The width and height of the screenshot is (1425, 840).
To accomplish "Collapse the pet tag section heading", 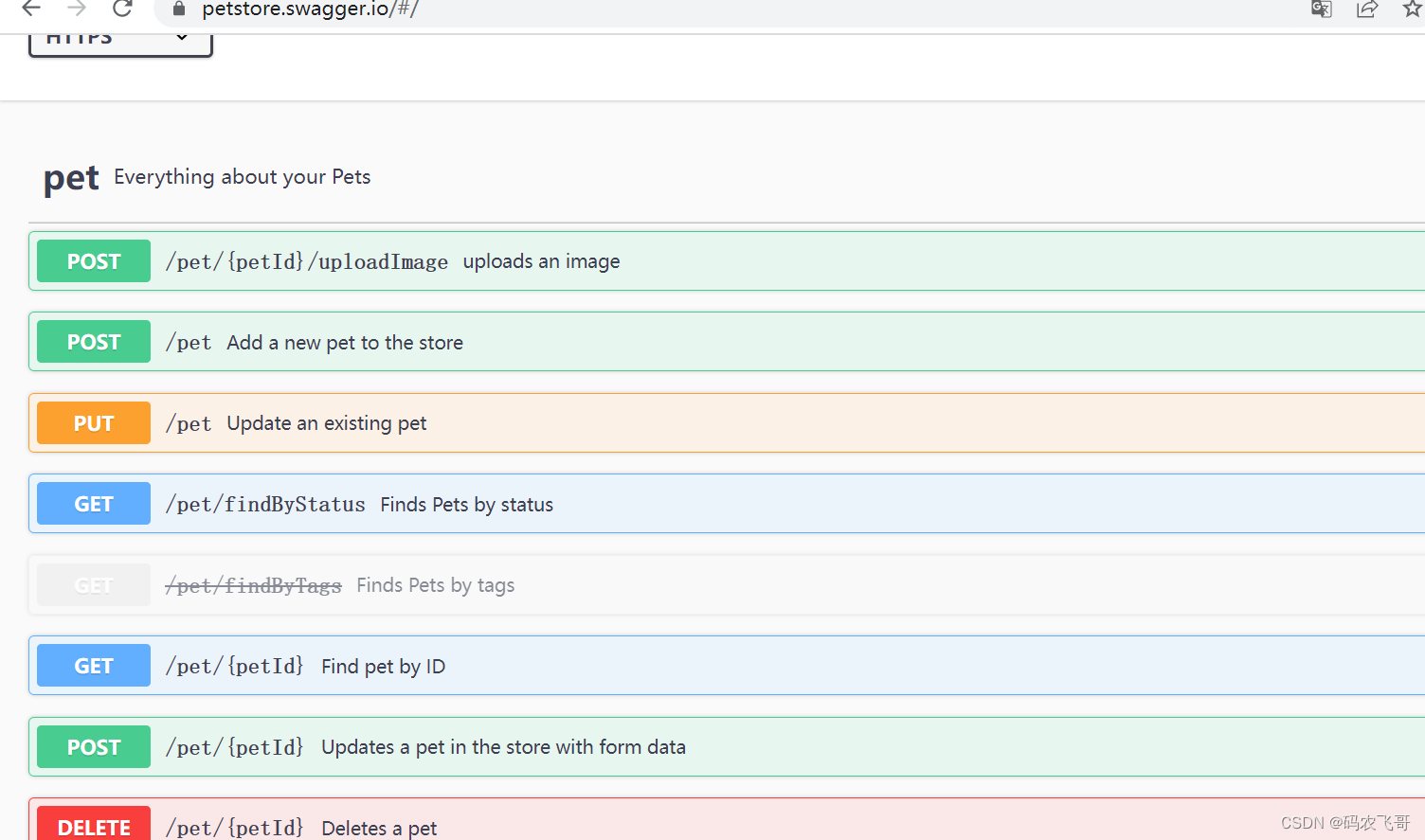I will click(x=71, y=178).
